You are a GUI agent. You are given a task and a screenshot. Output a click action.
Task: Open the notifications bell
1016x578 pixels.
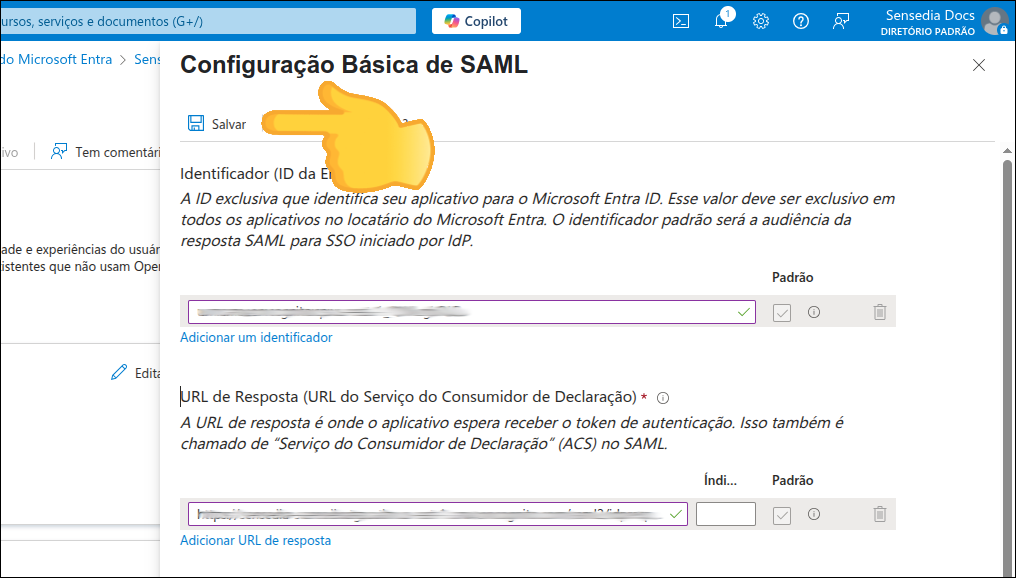click(x=721, y=20)
